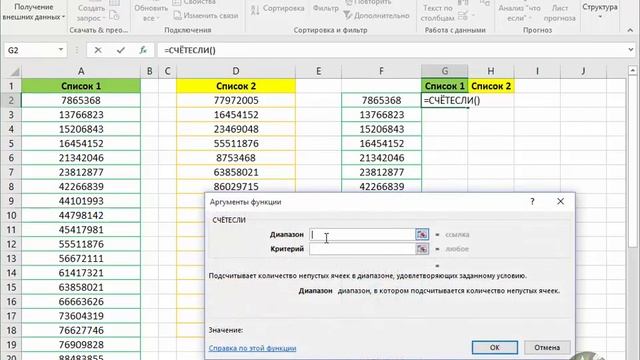Confirm the dialog with OK
640x360 pixels.
click(x=495, y=347)
